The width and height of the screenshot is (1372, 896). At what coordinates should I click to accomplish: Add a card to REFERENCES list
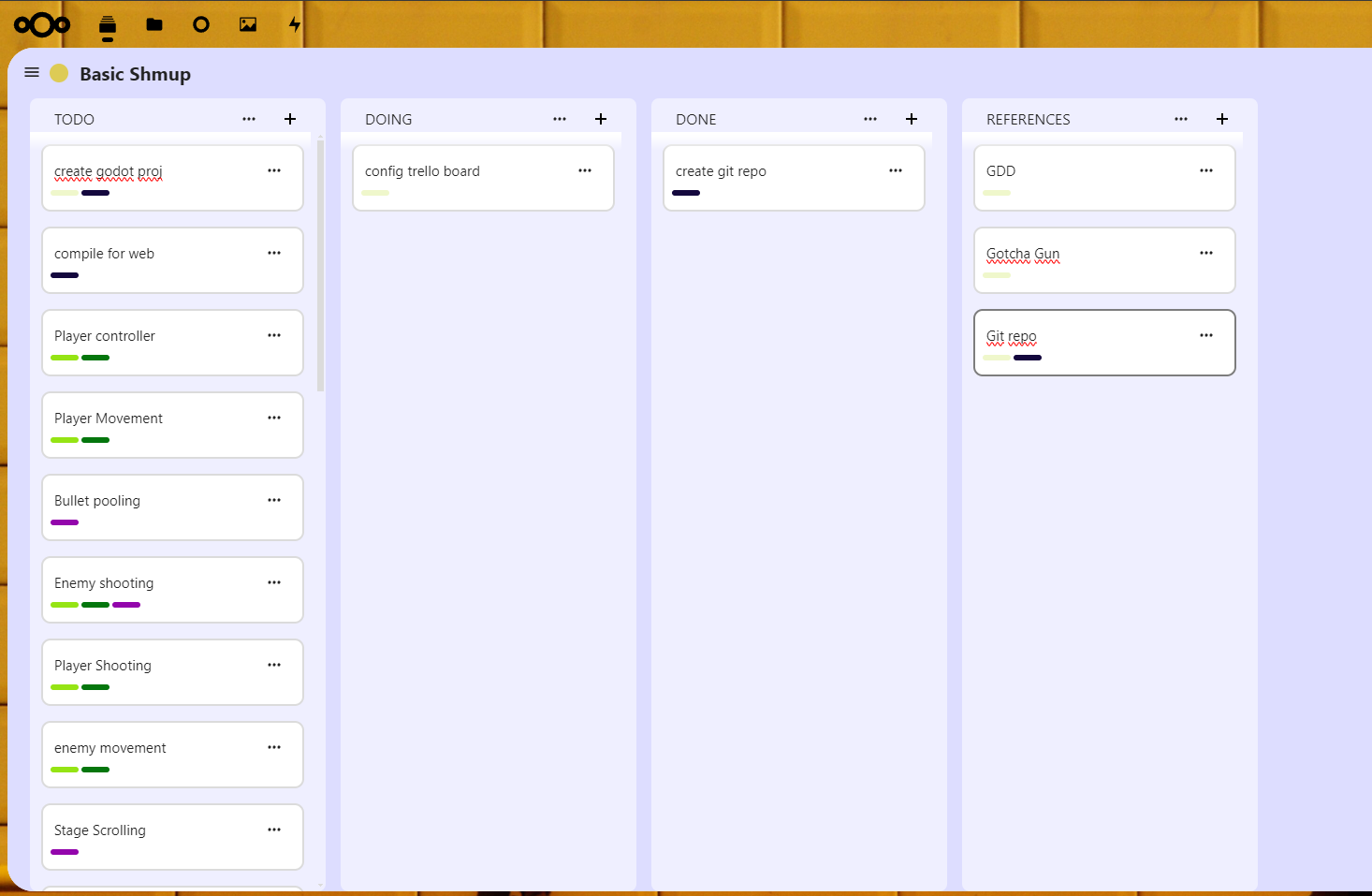pyautogui.click(x=1222, y=119)
